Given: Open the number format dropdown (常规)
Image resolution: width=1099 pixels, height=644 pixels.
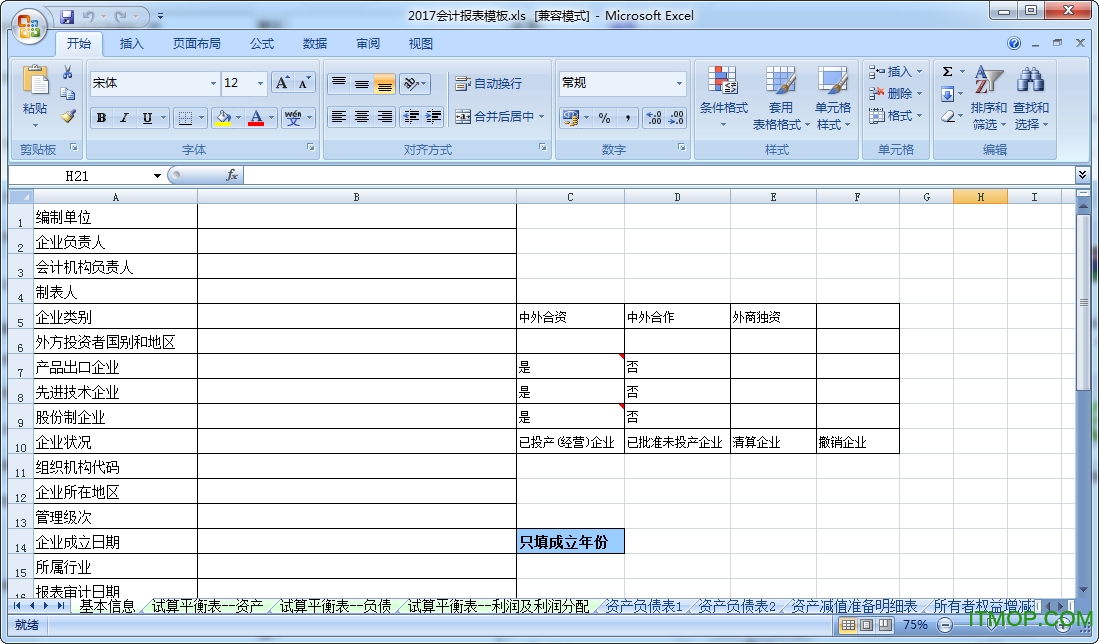Looking at the screenshot, I should click(679, 84).
